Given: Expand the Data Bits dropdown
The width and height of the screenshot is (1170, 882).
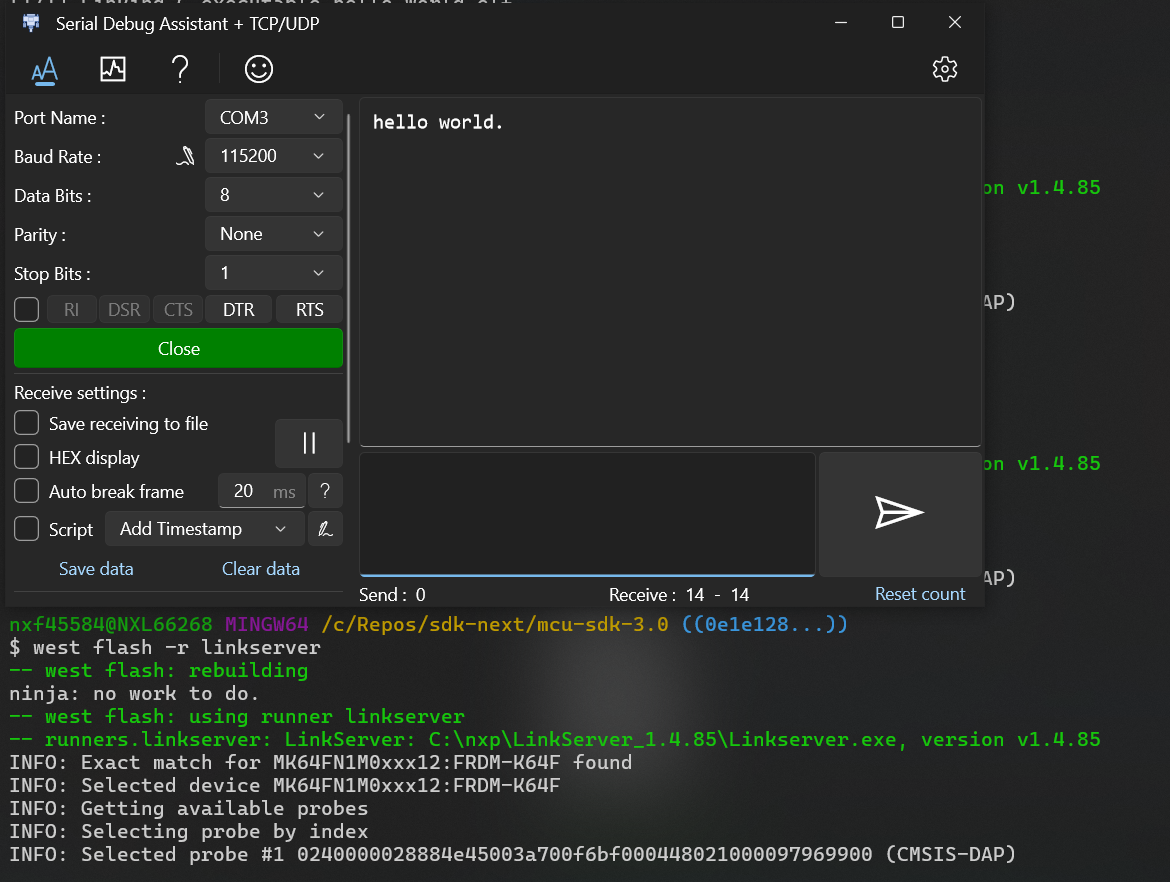Looking at the screenshot, I should click(273, 196).
